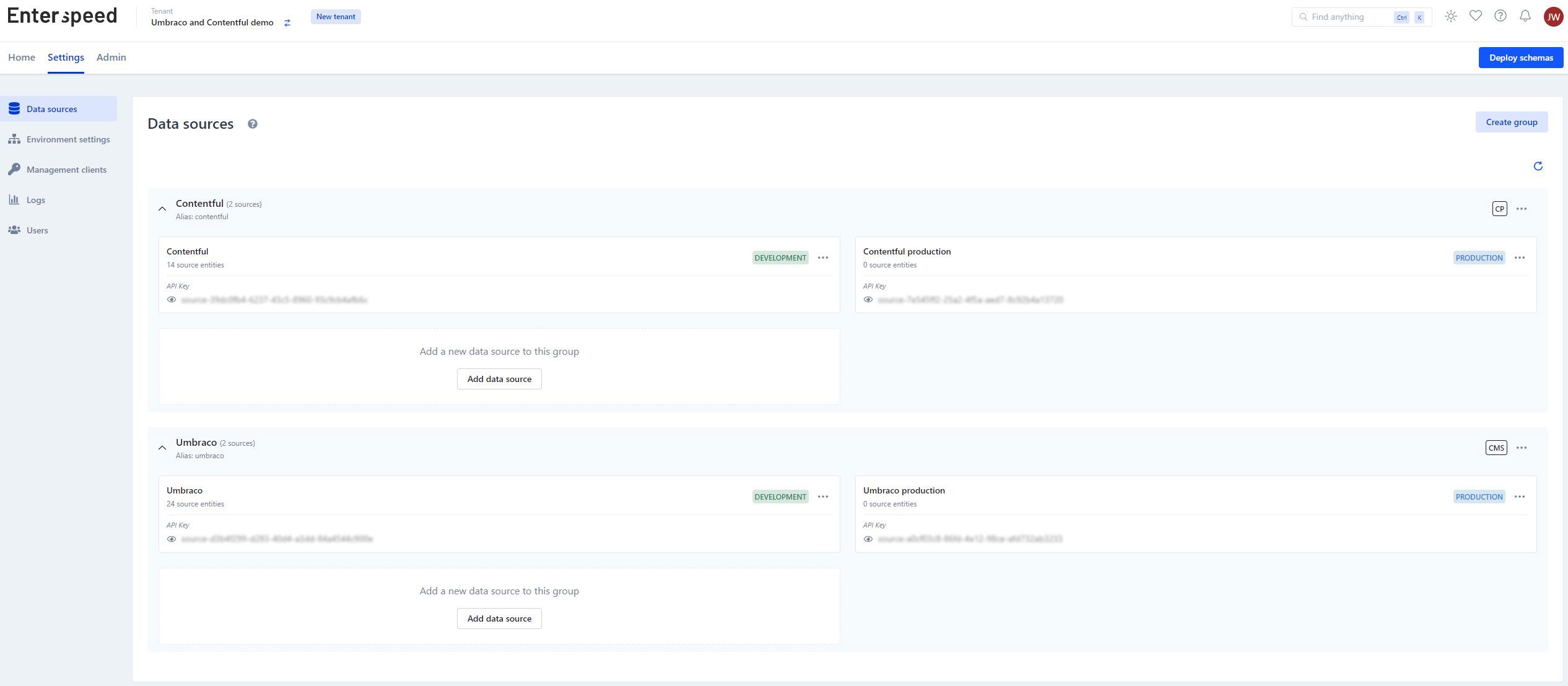This screenshot has height=686, width=1568.
Task: Open the heart favorites icon
Action: [1476, 16]
